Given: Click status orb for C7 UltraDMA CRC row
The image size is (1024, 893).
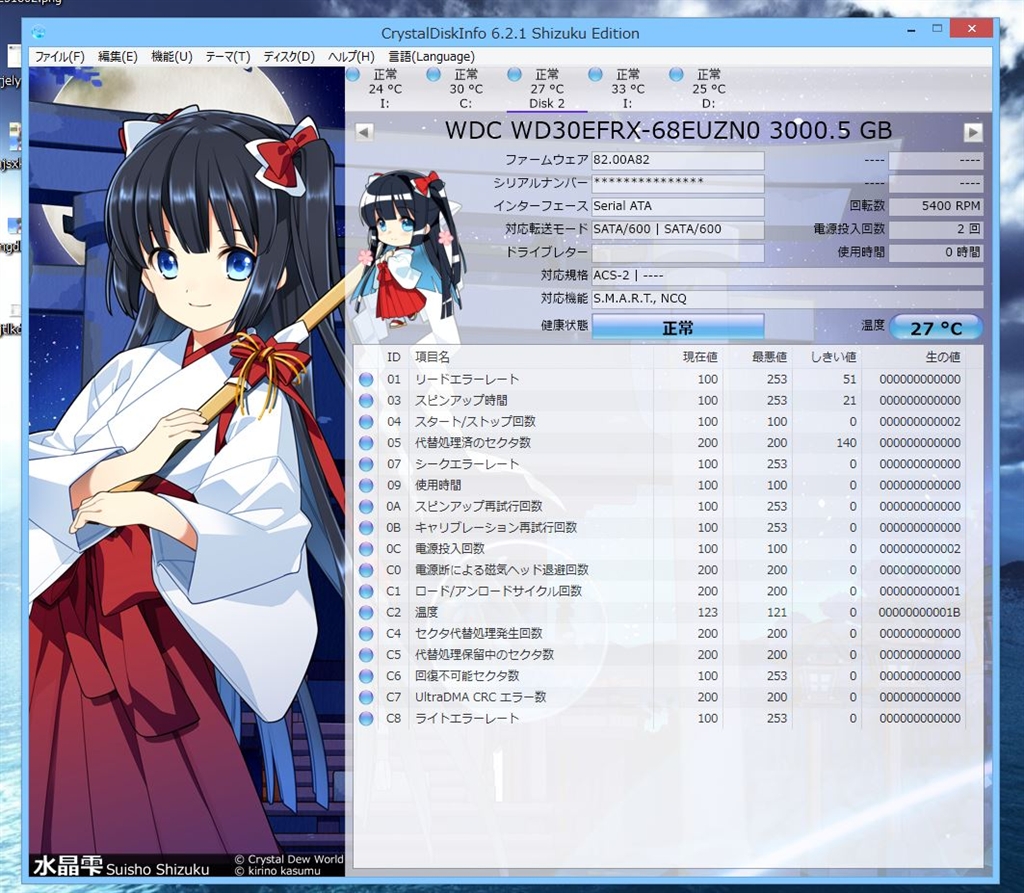Looking at the screenshot, I should pyautogui.click(x=366, y=697).
